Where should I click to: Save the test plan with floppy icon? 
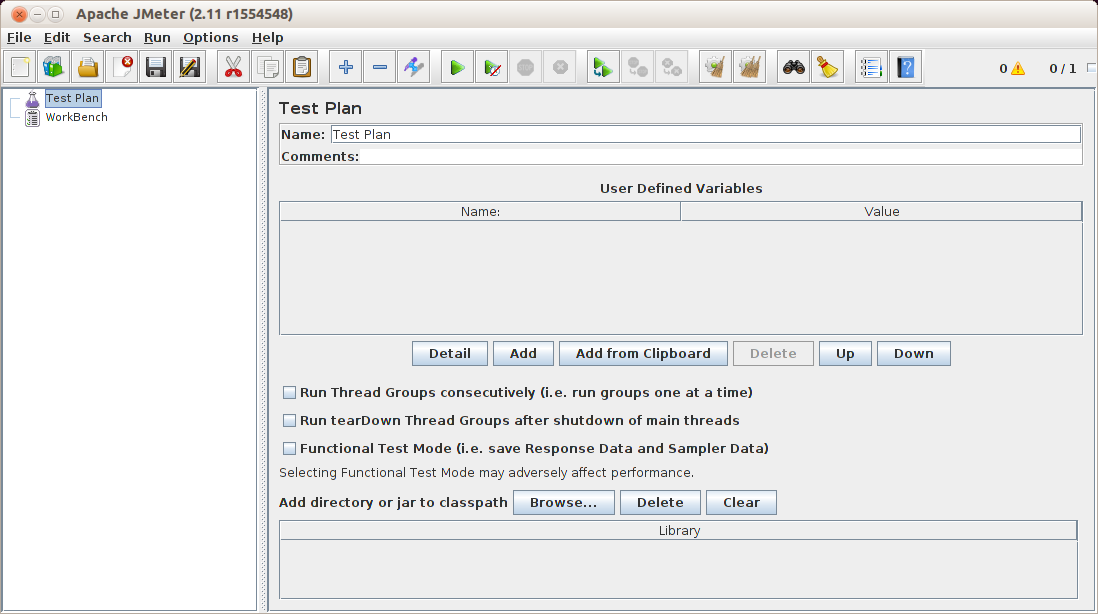155,67
